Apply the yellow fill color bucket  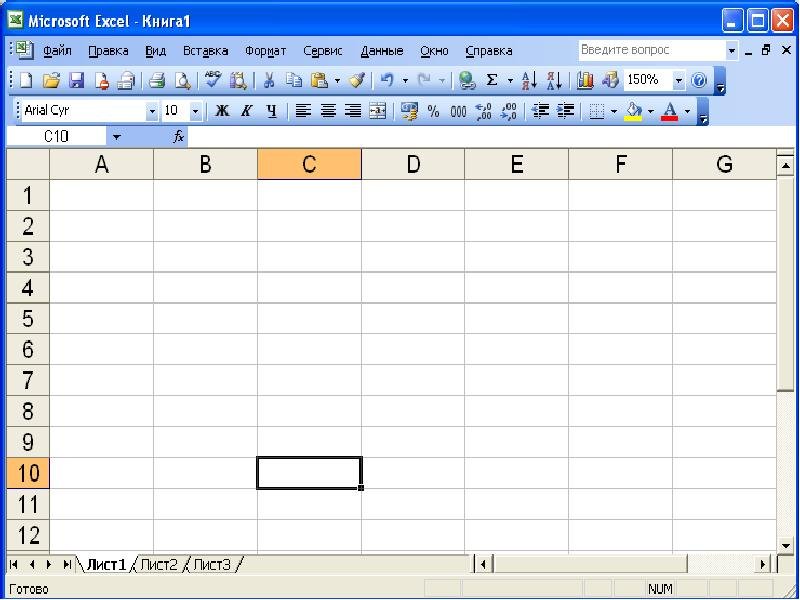[x=633, y=111]
